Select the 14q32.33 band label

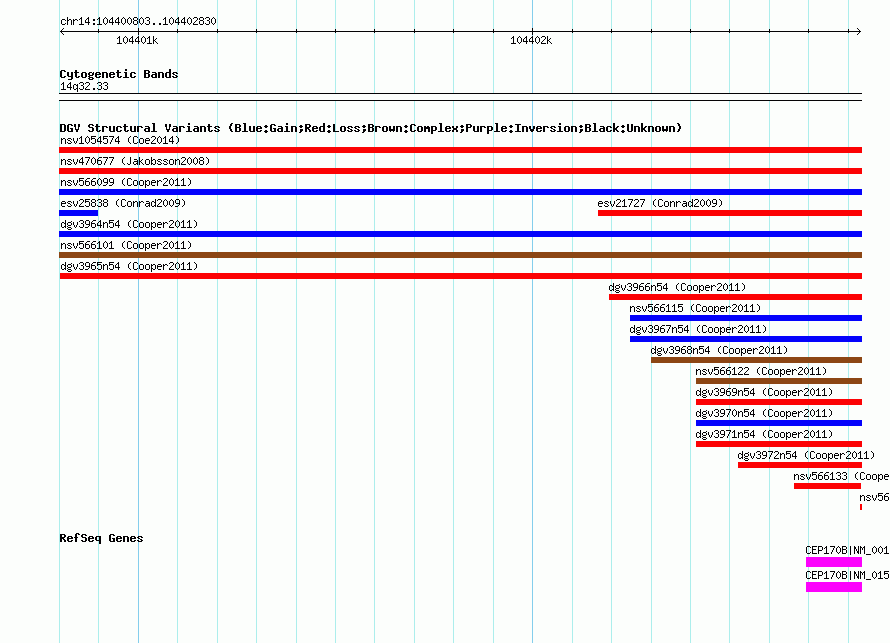point(84,86)
